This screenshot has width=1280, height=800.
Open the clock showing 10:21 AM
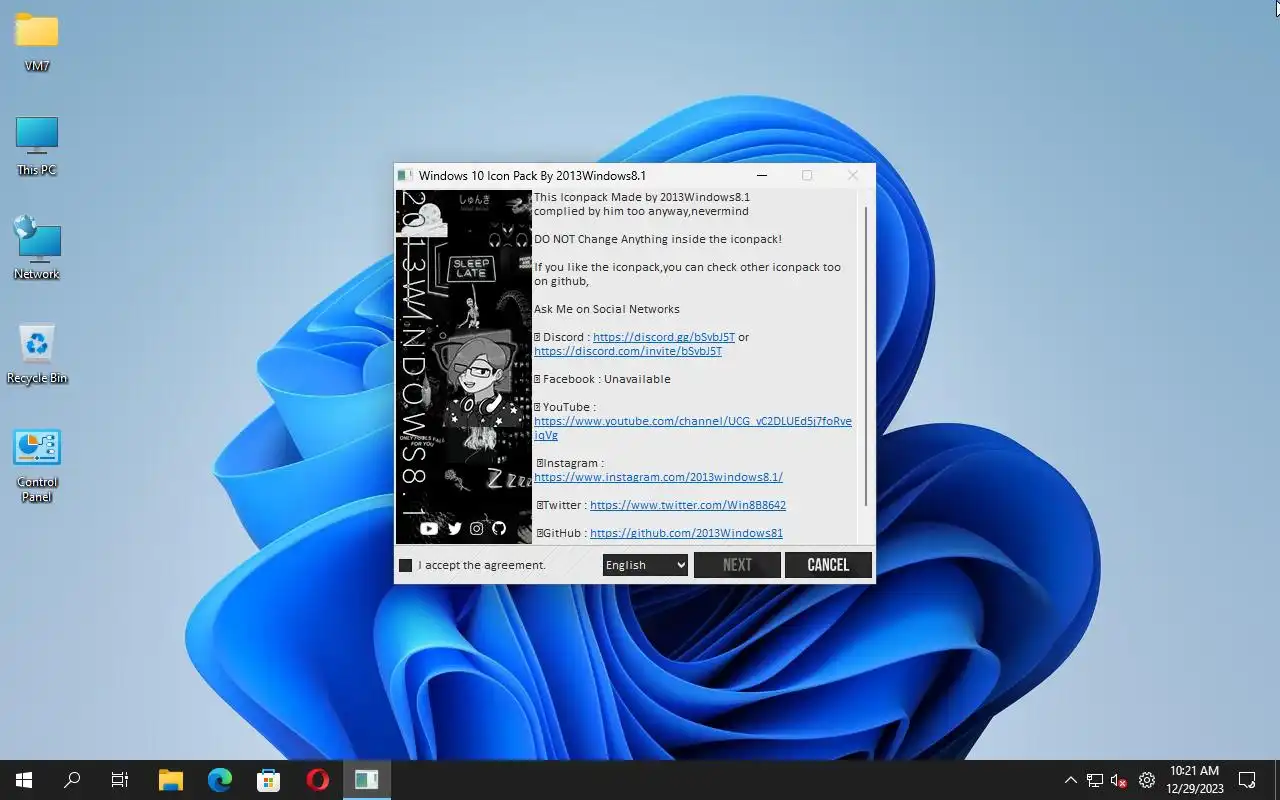[x=1195, y=780]
